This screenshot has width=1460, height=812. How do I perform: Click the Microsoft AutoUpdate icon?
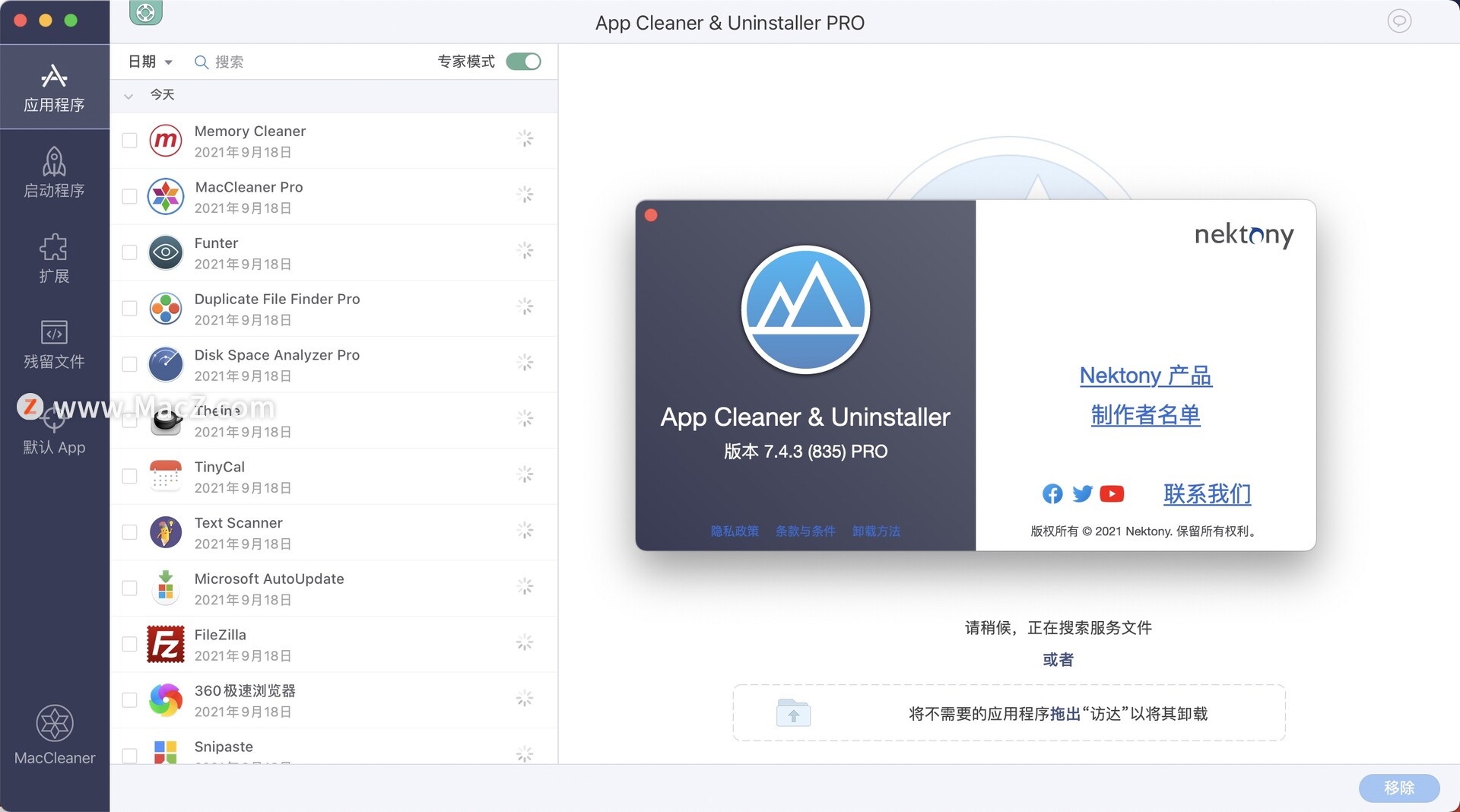166,588
